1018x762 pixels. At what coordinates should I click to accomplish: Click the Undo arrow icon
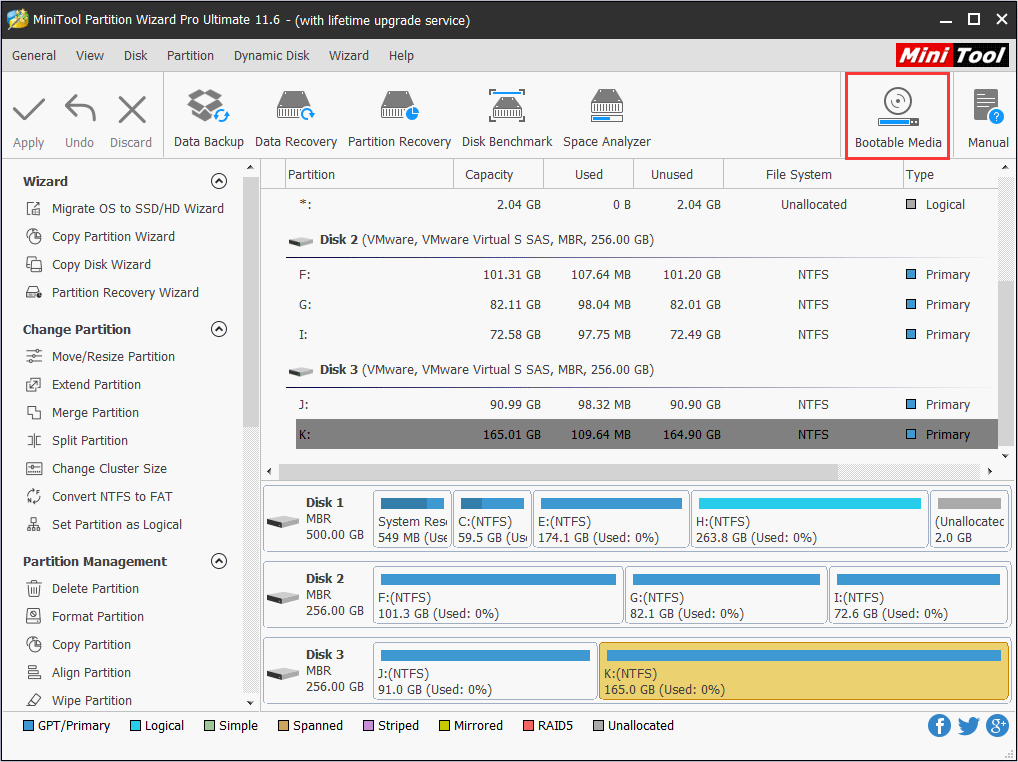coord(80,108)
